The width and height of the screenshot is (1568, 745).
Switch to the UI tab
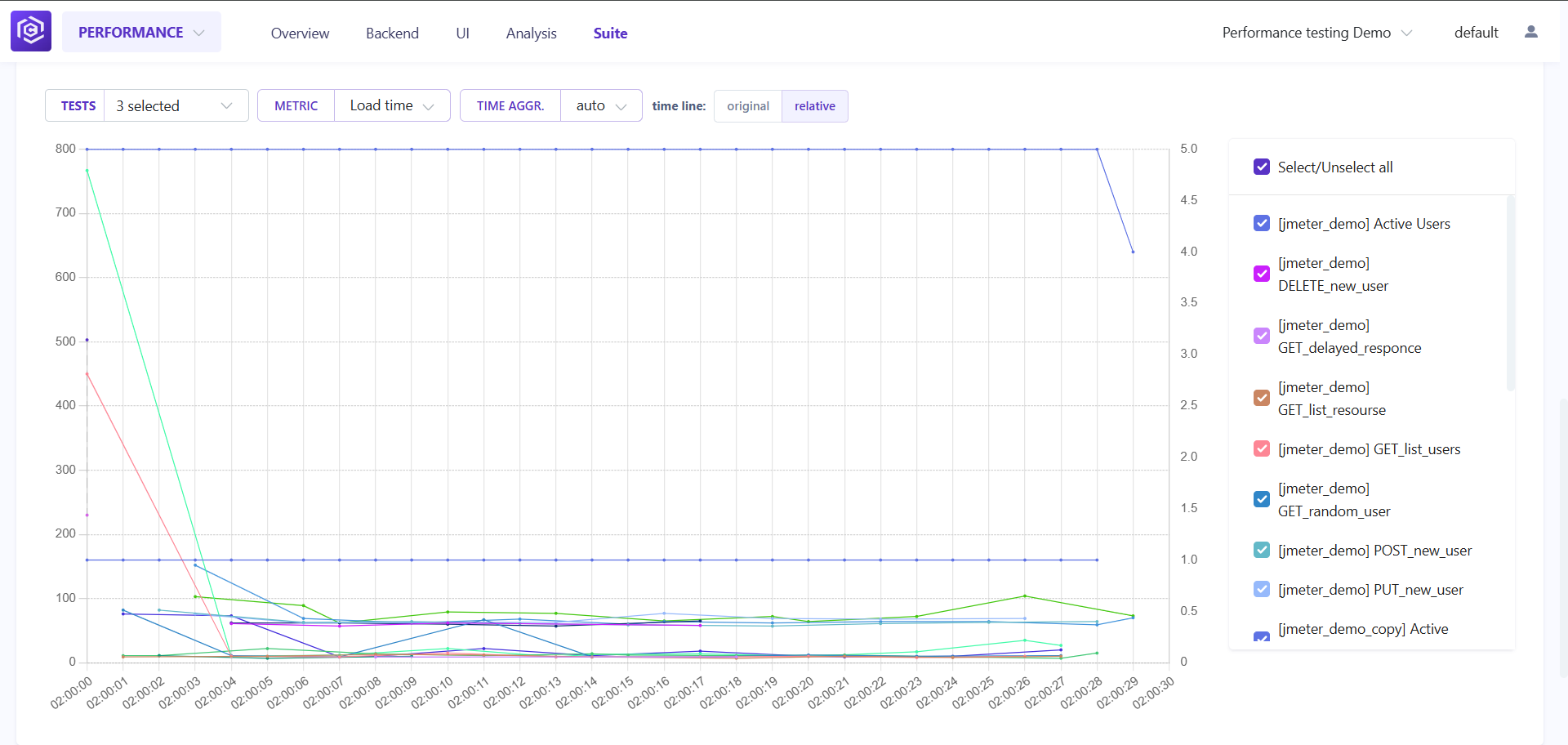click(462, 33)
